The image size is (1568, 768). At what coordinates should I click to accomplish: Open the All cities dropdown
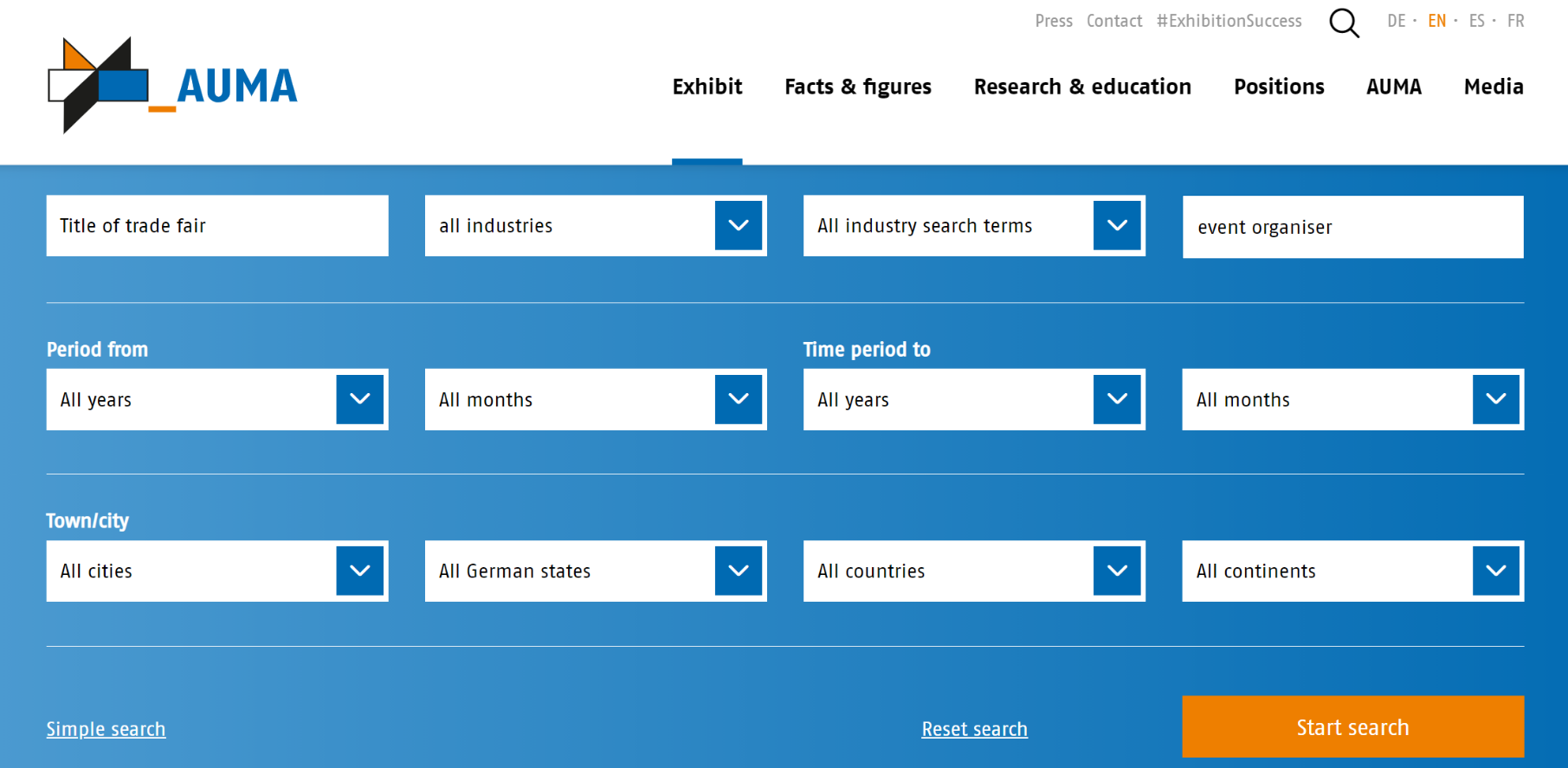coord(217,571)
